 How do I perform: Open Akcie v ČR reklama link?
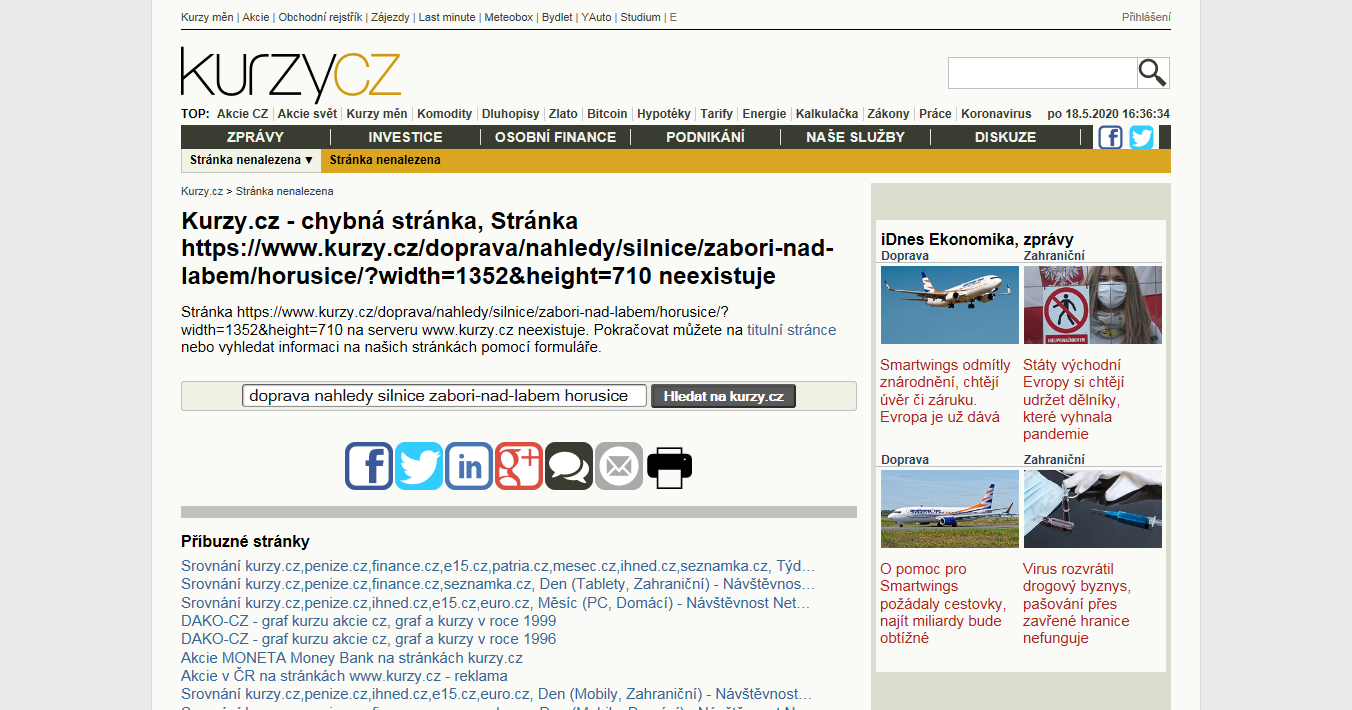tap(344, 676)
